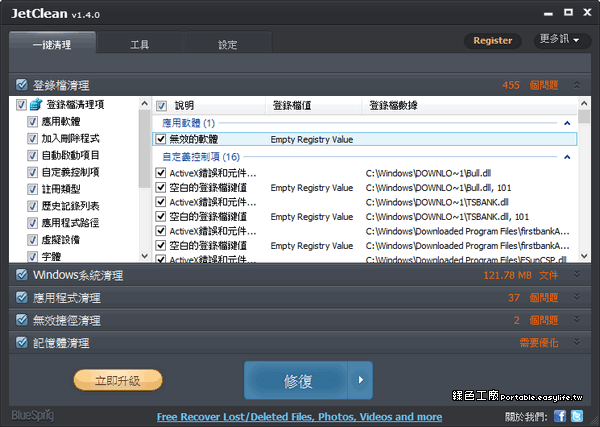600x427 pixels.
Task: Collapse the 自定義控制項 (16) group
Action: click(x=567, y=157)
